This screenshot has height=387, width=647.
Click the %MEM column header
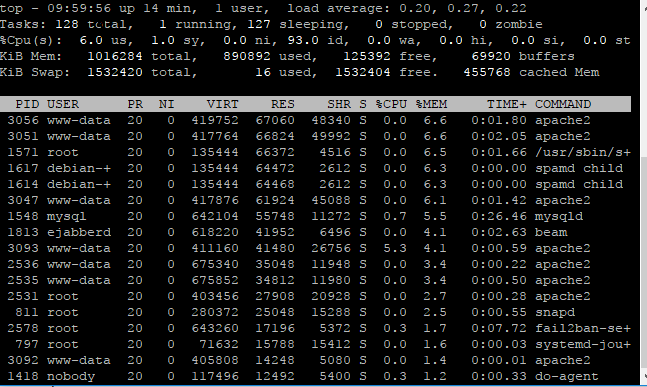click(431, 104)
